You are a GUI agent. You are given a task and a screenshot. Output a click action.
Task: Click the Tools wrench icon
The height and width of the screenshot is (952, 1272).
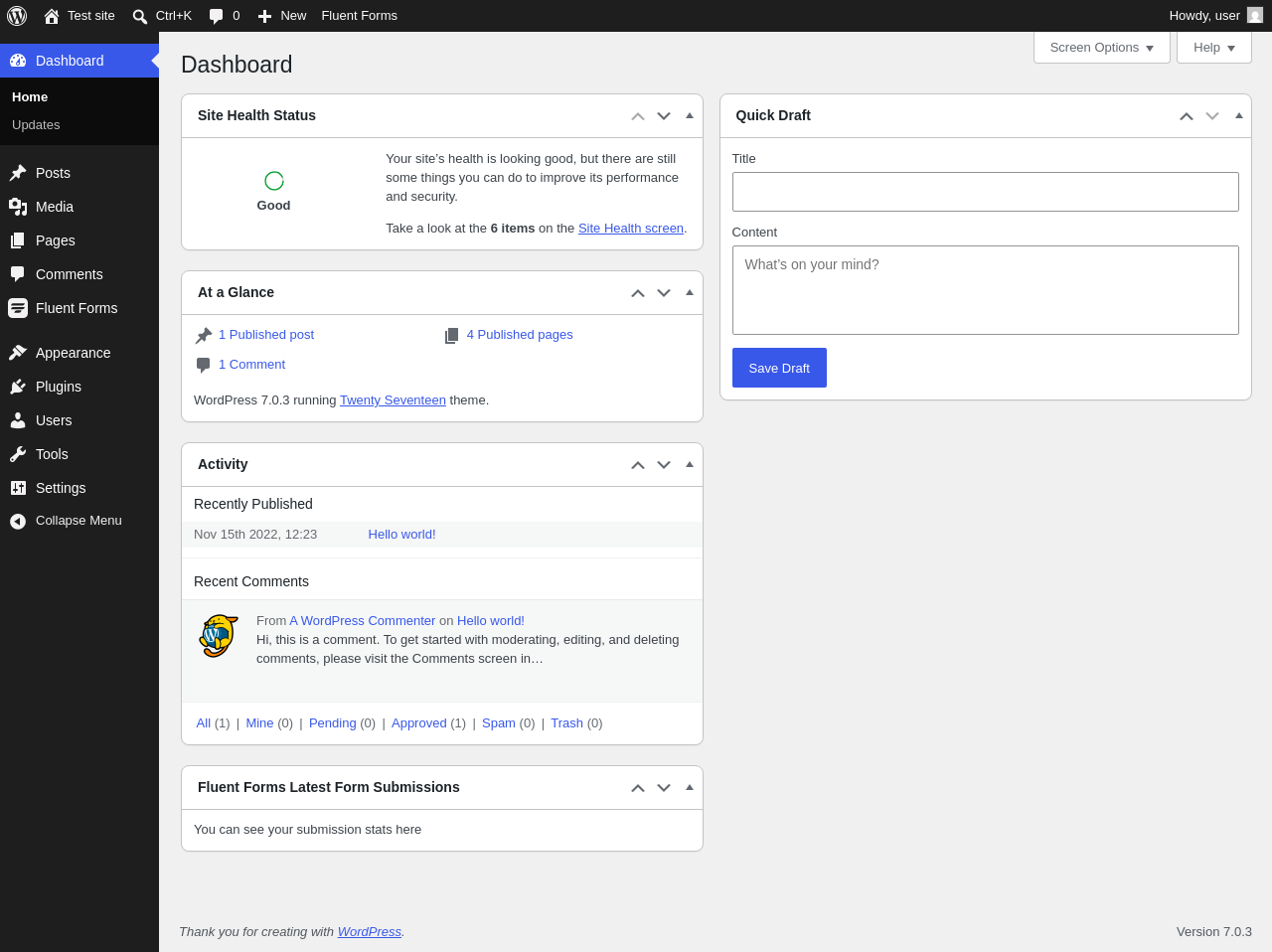18,454
